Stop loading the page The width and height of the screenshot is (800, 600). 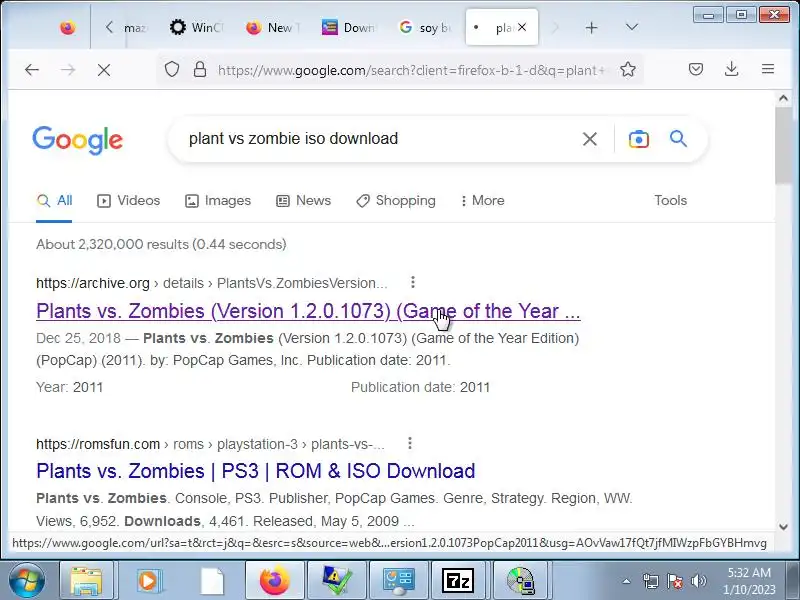(x=104, y=70)
